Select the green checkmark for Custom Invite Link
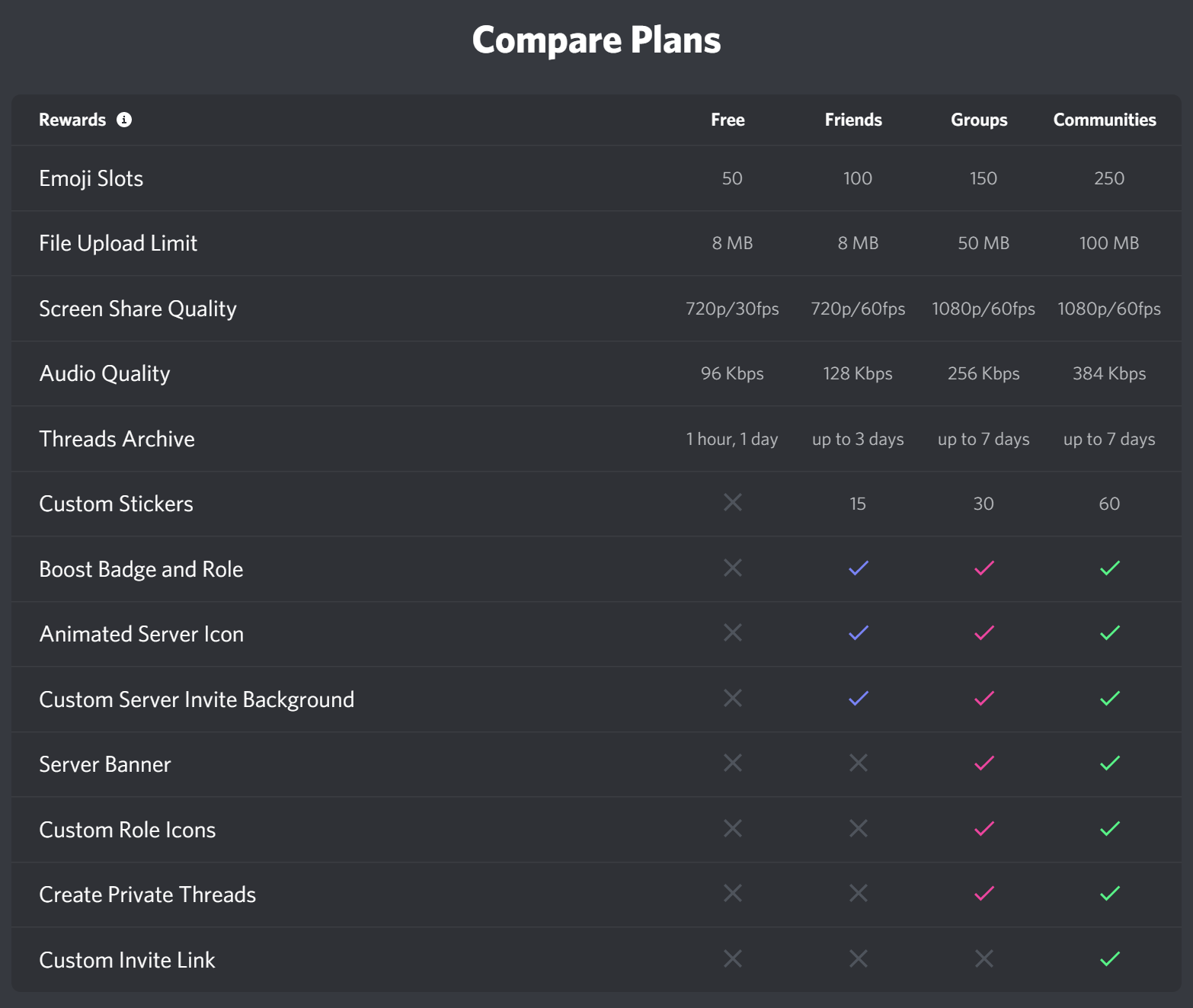 click(x=1109, y=959)
